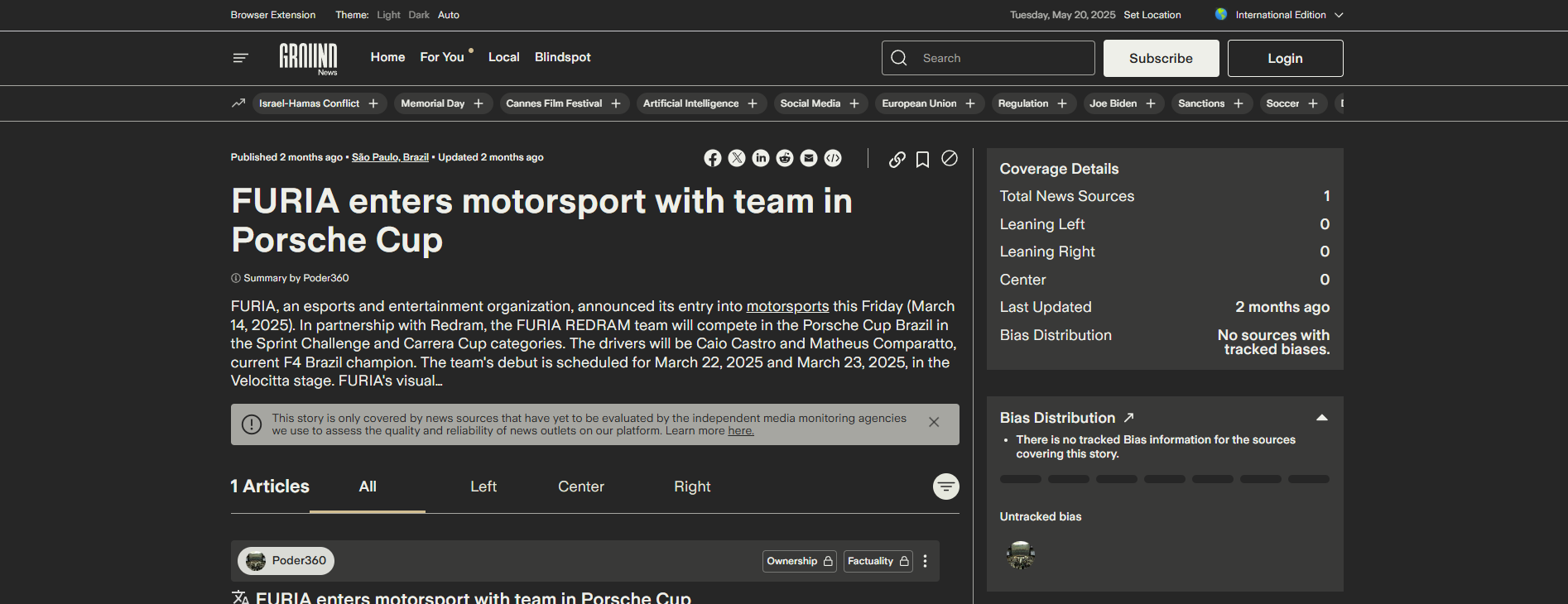This screenshot has height=604, width=1568.
Task: Collapse the Bias Distribution panel
Action: pyautogui.click(x=1322, y=418)
